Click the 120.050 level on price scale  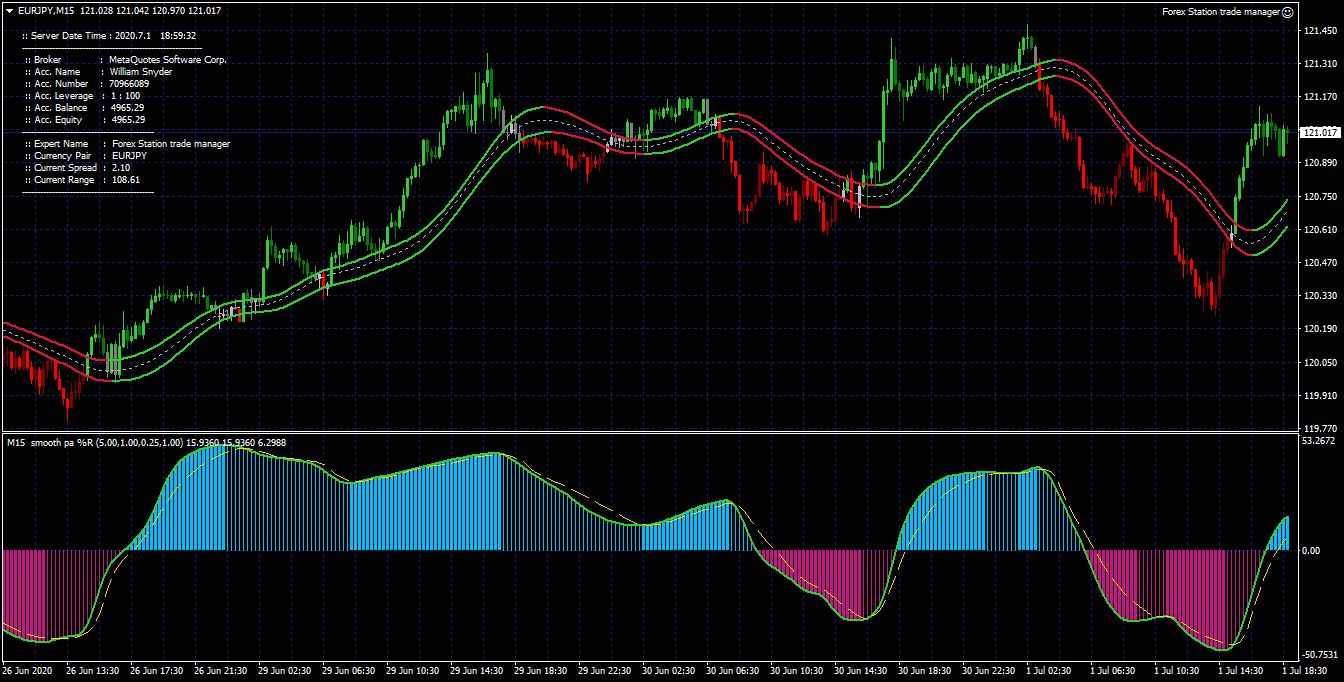tap(1320, 362)
